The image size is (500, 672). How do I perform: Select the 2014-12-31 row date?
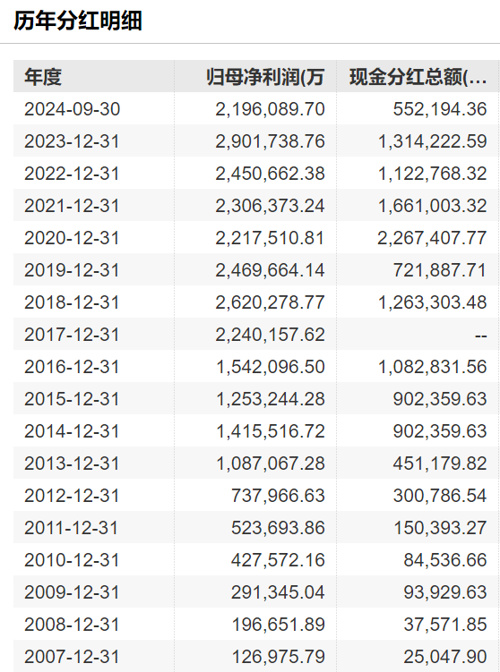pyautogui.click(x=72, y=431)
